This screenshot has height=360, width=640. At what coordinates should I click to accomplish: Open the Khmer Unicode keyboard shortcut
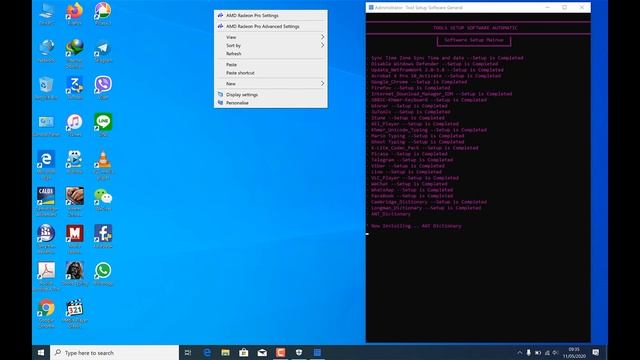tap(74, 202)
